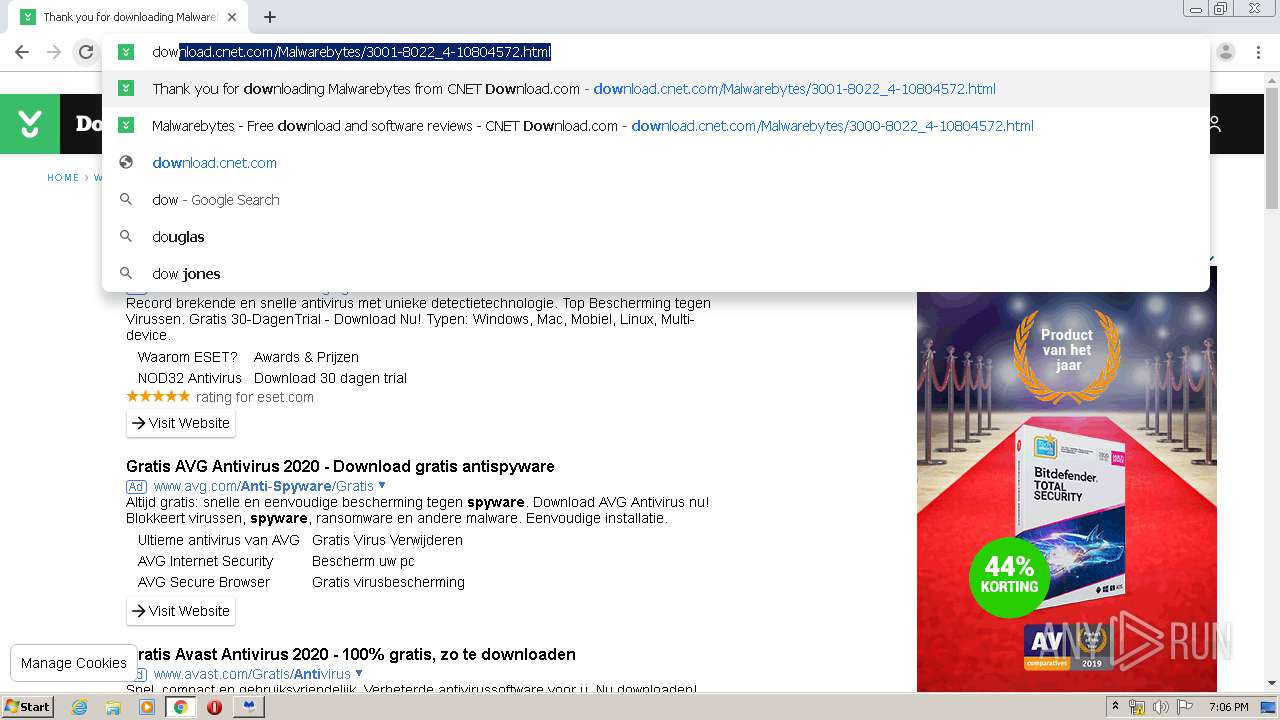The image size is (1280, 720).
Task: Open Chrome three-dot menu
Action: pyautogui.click(x=1258, y=52)
